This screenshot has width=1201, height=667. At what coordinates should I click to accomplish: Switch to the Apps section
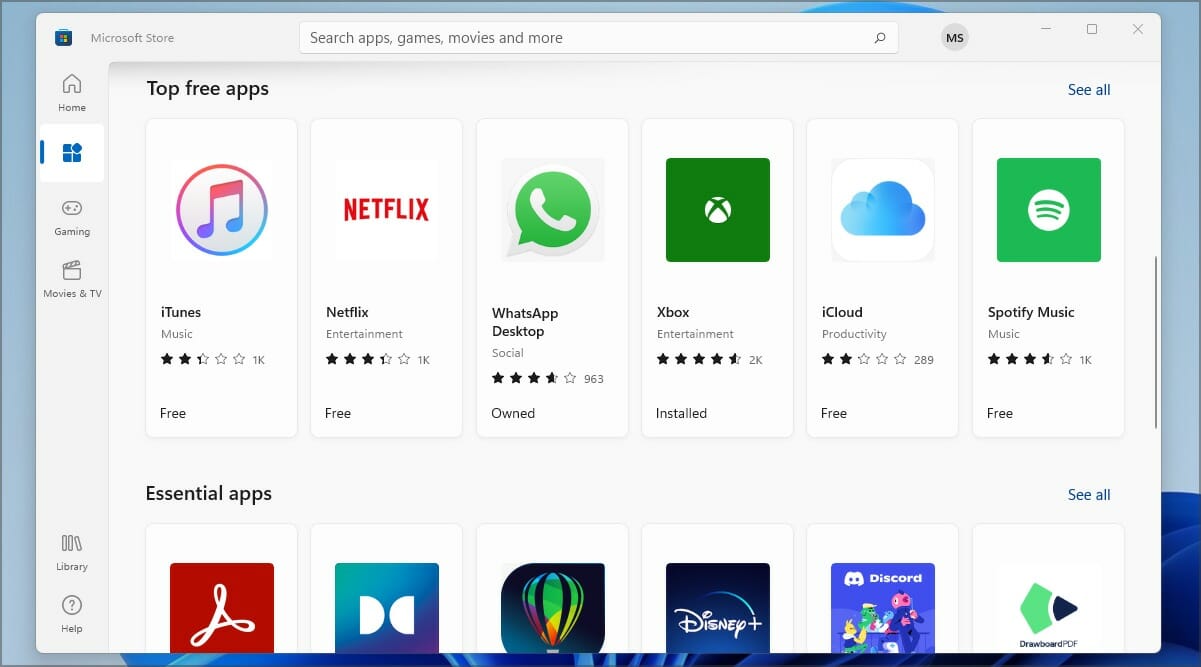pos(72,153)
